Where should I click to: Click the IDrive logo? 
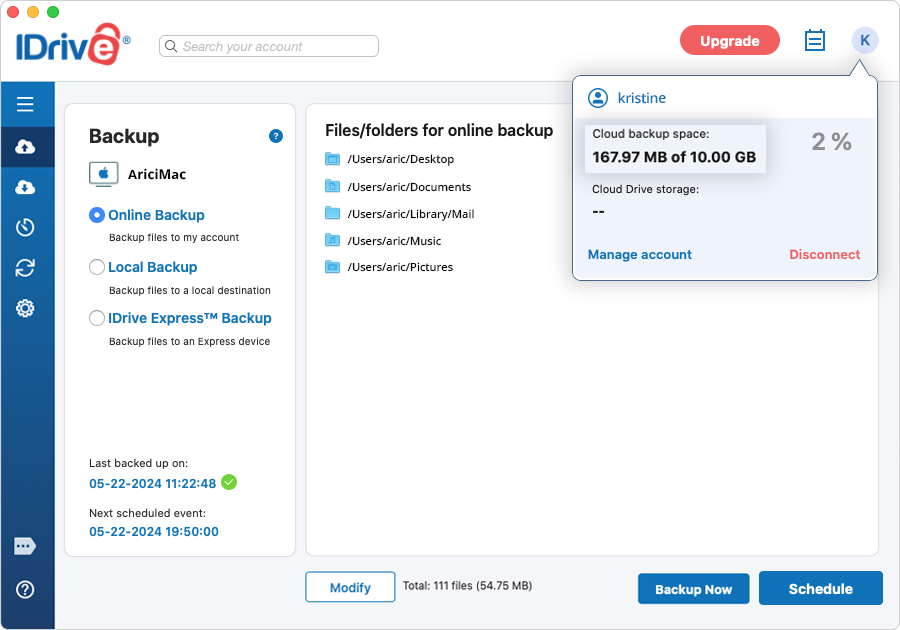point(73,44)
